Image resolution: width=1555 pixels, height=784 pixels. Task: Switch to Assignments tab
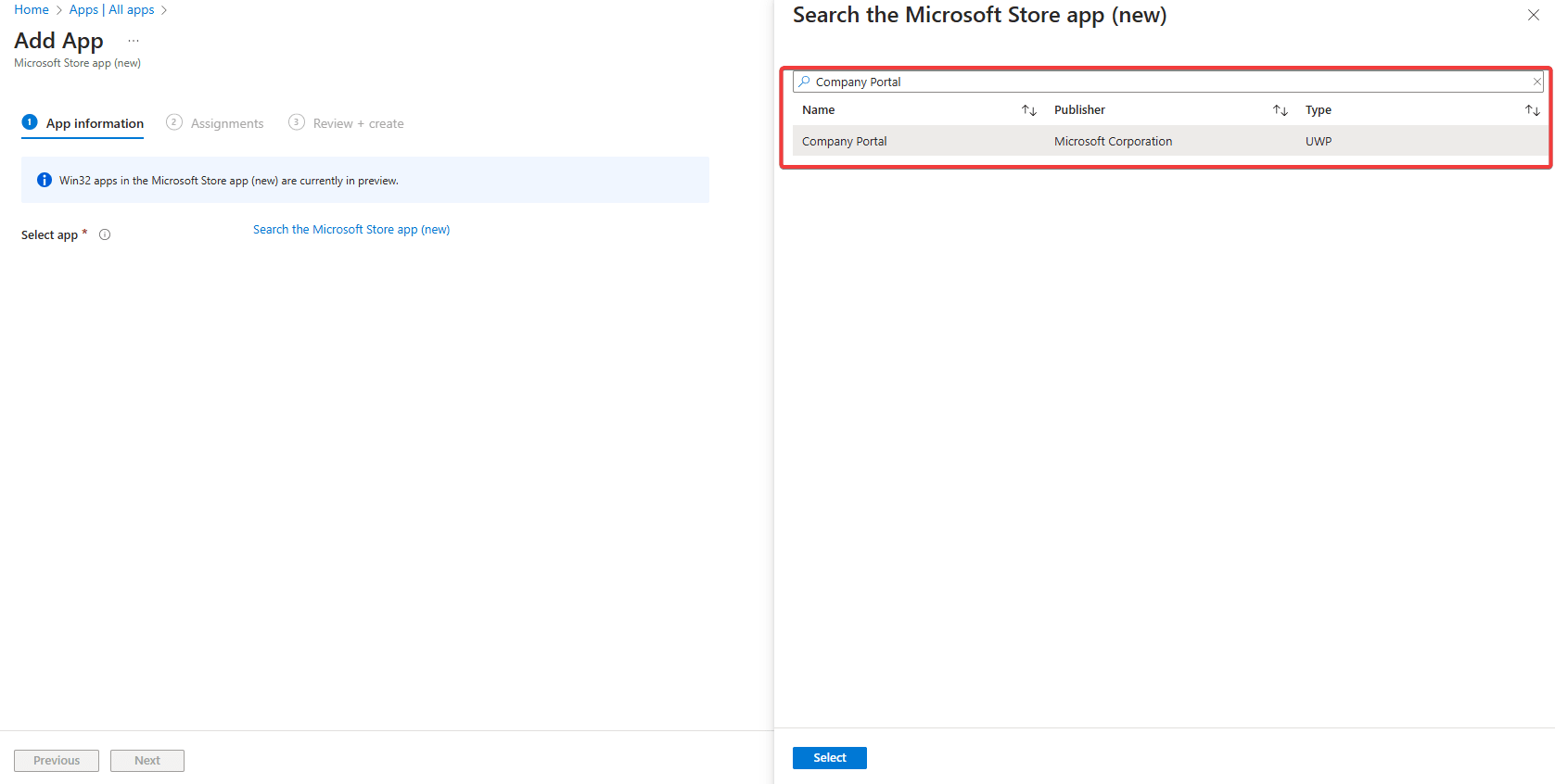point(215,123)
